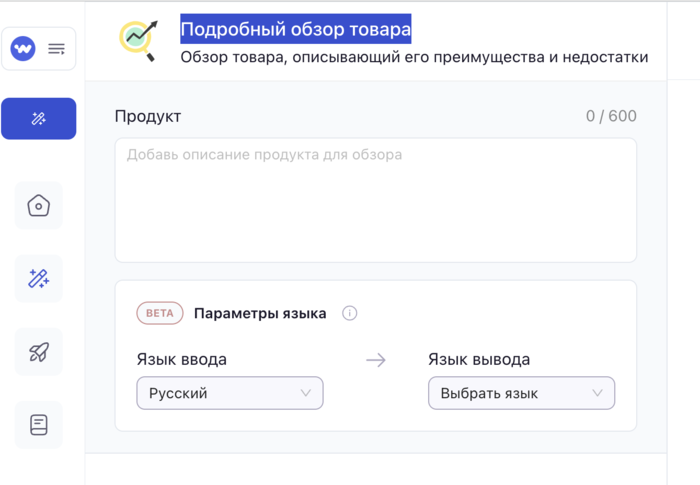This screenshot has height=485, width=700.
Task: Open the Выбрать язык output dropdown
Action: pos(521,393)
